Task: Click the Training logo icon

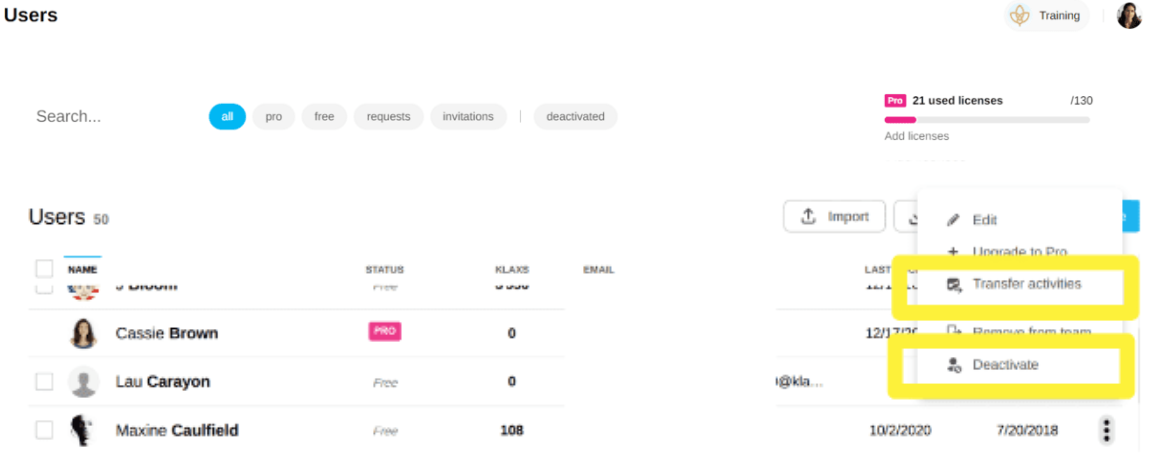Action: click(1020, 16)
